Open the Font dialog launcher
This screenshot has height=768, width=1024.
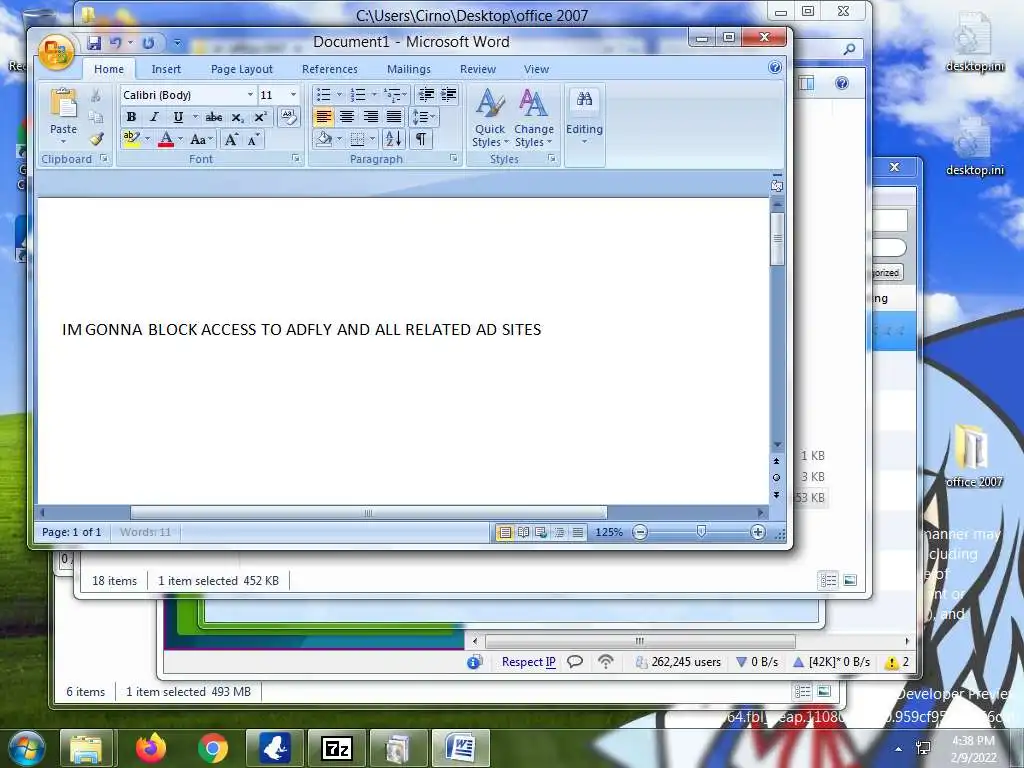pos(296,159)
